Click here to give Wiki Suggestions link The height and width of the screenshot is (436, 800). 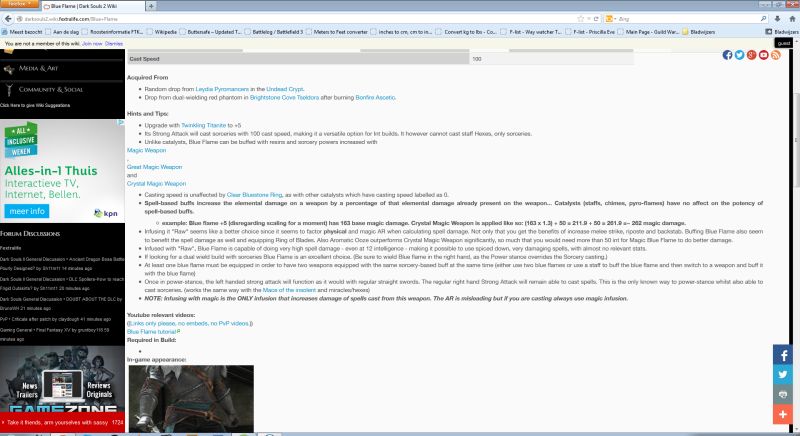pos(35,106)
